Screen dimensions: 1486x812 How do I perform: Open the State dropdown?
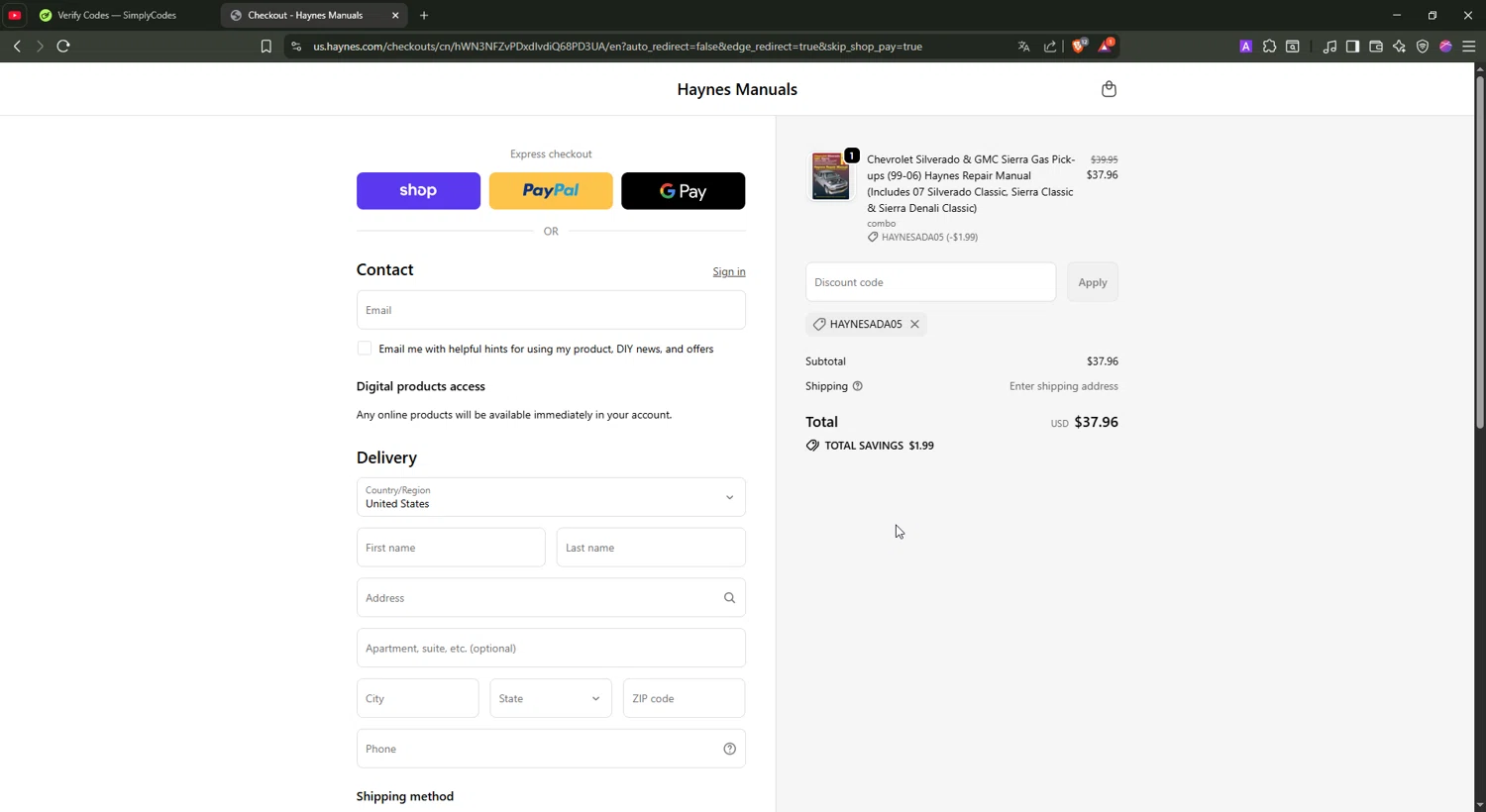point(551,698)
